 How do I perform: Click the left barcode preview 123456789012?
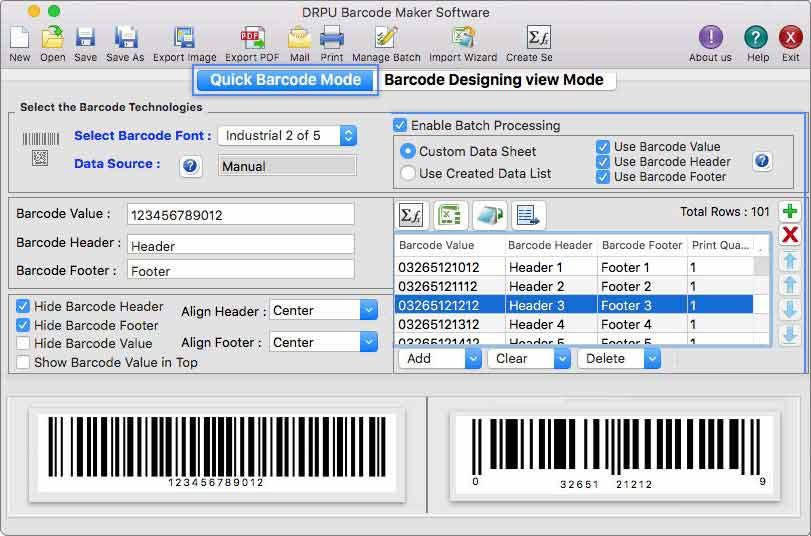[217, 454]
